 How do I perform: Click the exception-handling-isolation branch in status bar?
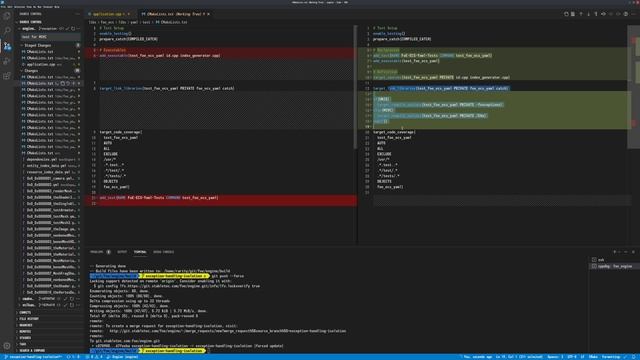pyautogui.click(x=33, y=357)
